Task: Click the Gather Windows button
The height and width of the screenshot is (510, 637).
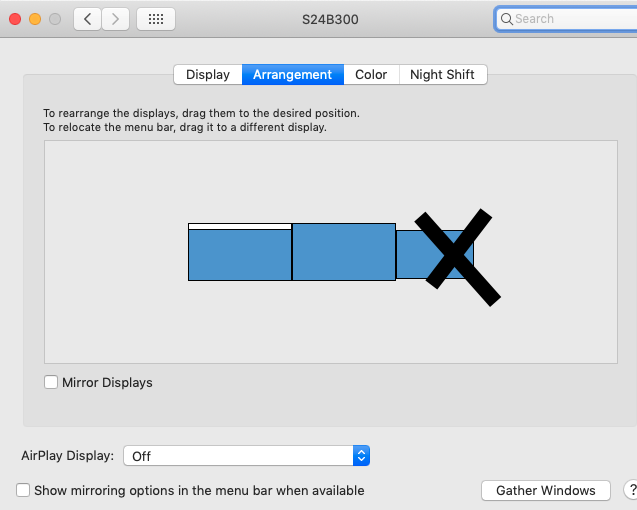Action: click(546, 490)
